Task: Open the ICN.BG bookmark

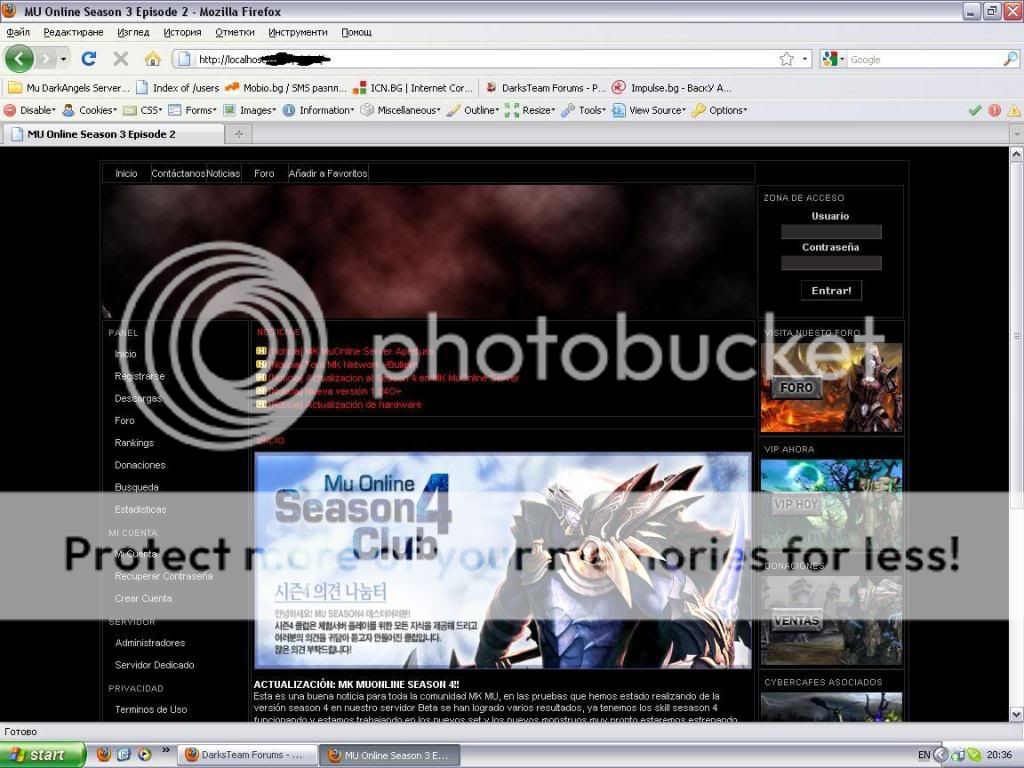Action: pyautogui.click(x=412, y=88)
